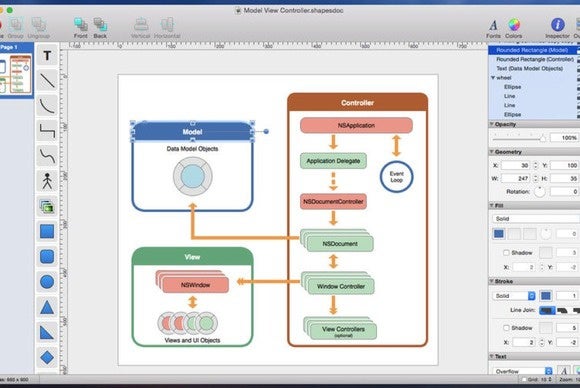The width and height of the screenshot is (580, 388).
Task: Enable the Stroke Shadow checkbox
Action: 506,328
